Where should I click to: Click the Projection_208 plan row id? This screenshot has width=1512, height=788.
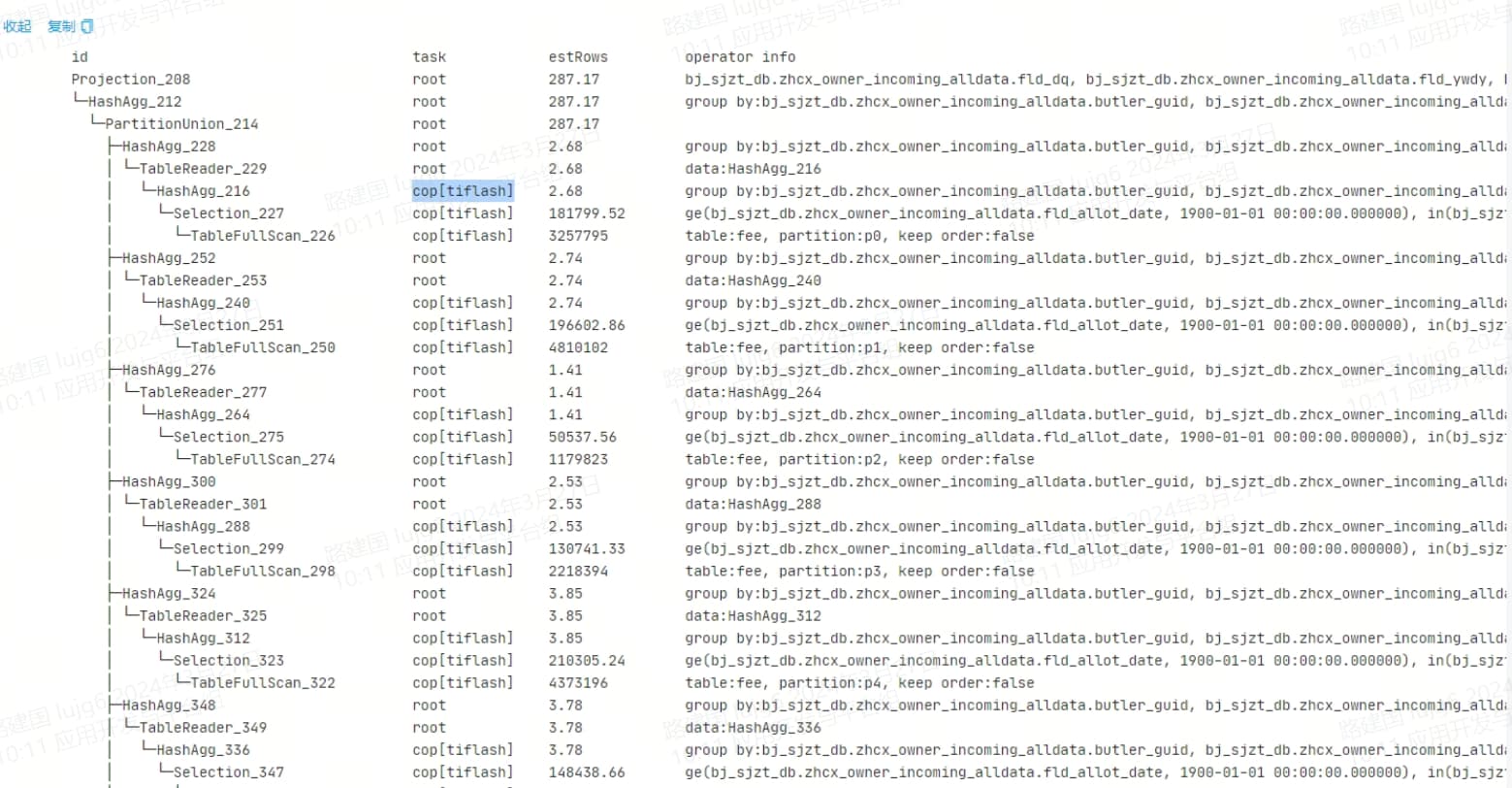coord(131,80)
